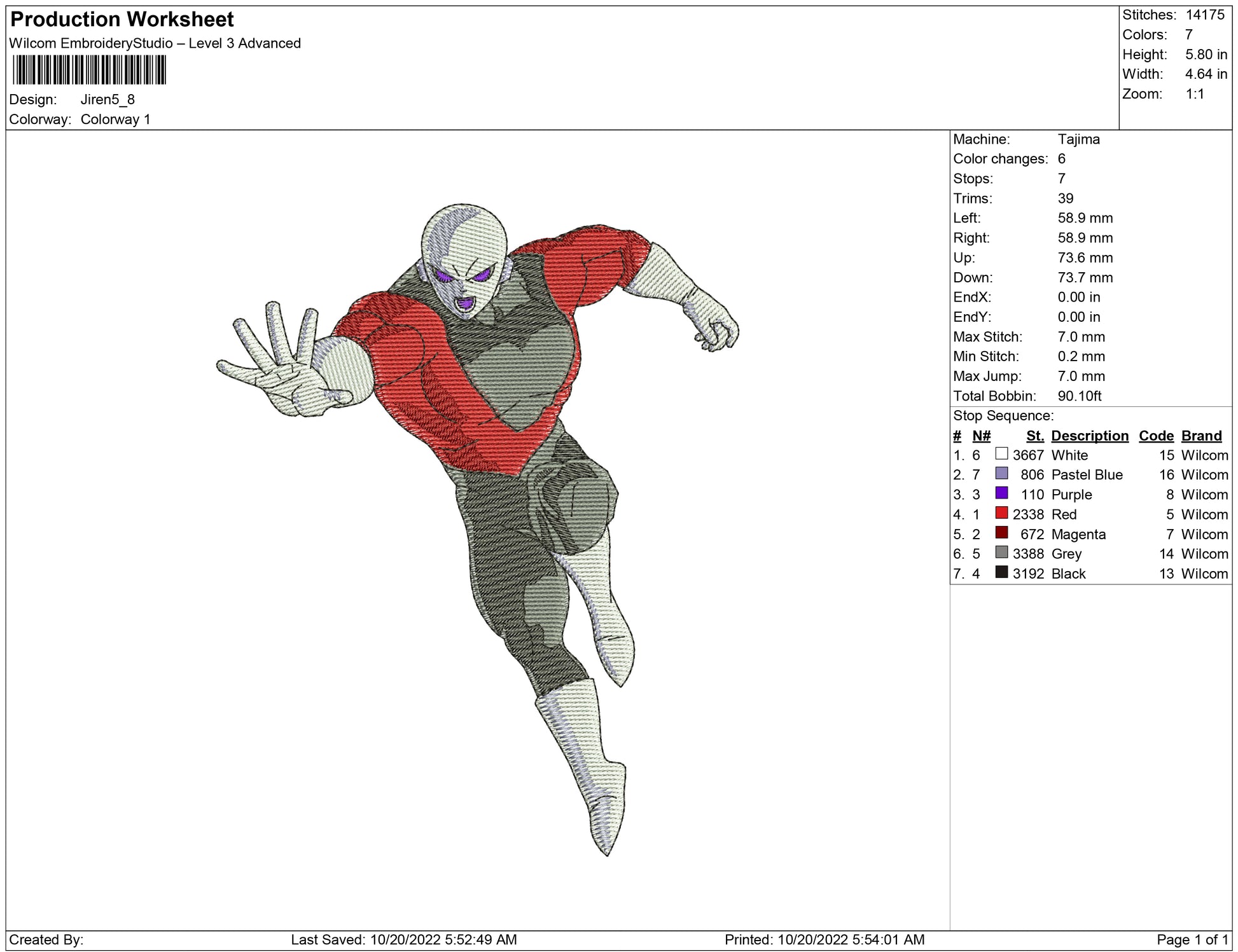Click the Magenta thread color swatch
1238x952 pixels.
click(1001, 533)
